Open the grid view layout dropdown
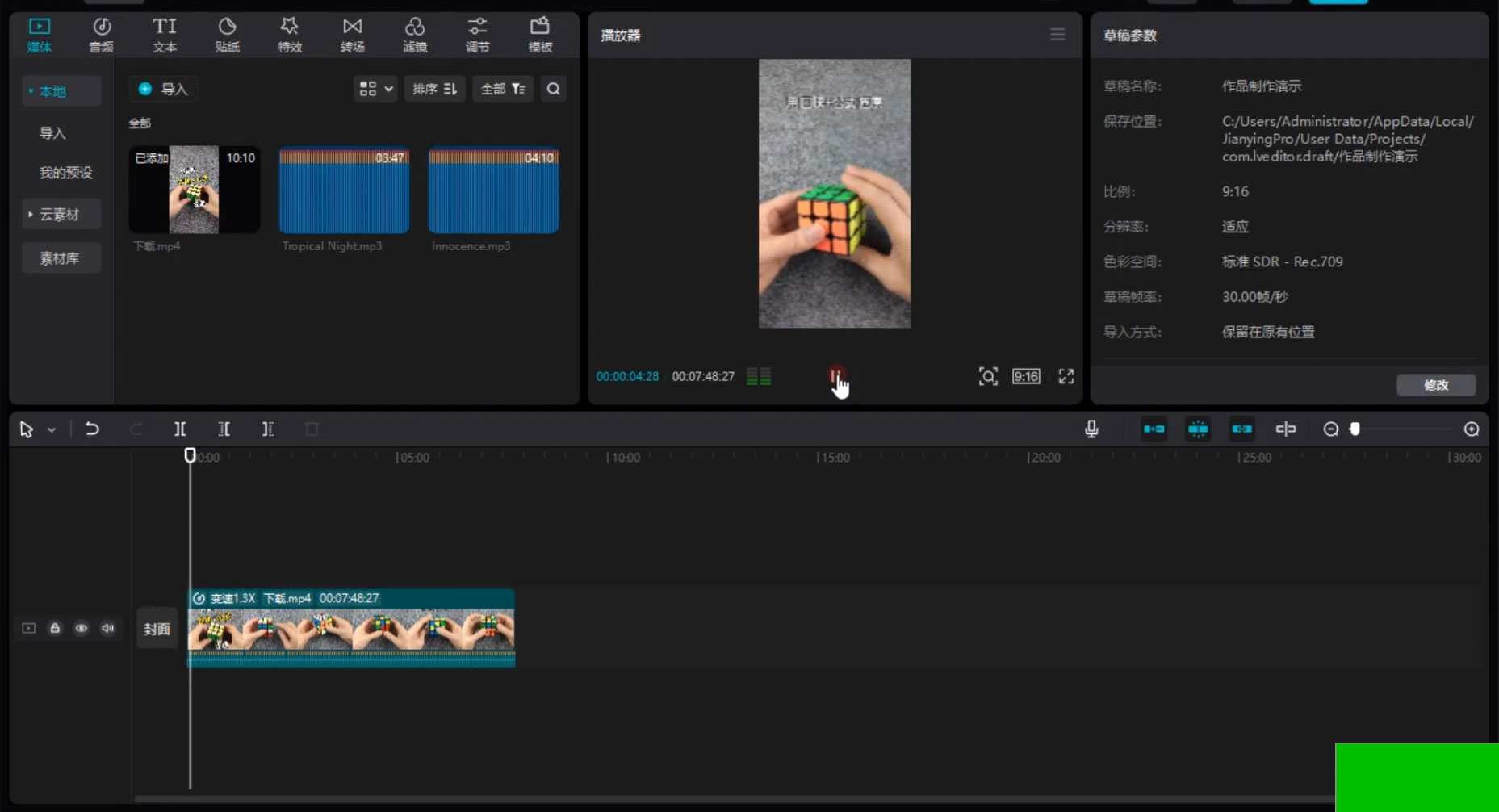This screenshot has height=812, width=1499. [x=375, y=89]
